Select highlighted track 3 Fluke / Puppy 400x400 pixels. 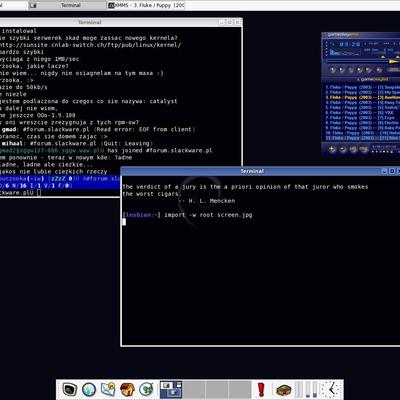[x=362, y=98]
